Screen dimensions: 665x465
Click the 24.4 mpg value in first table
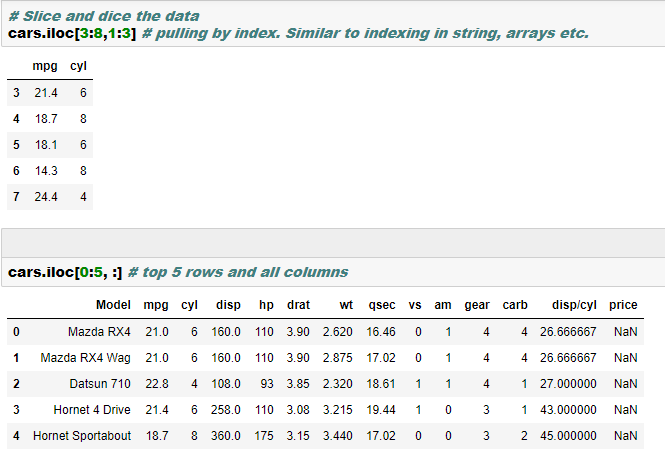[x=45, y=197]
